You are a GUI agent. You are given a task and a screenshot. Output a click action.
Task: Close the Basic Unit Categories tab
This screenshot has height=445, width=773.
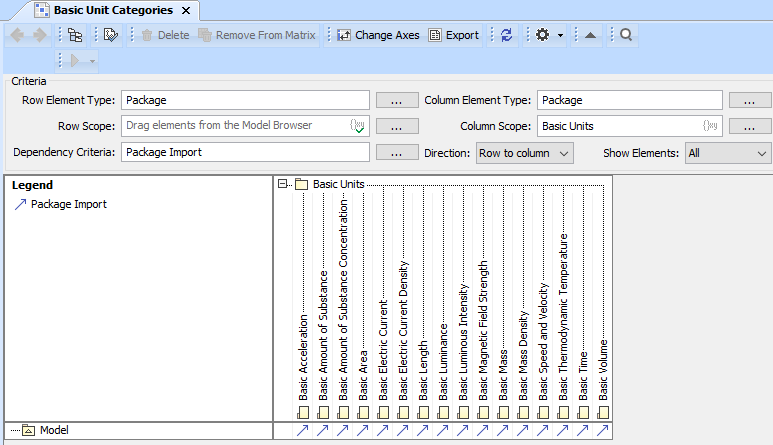pyautogui.click(x=185, y=10)
